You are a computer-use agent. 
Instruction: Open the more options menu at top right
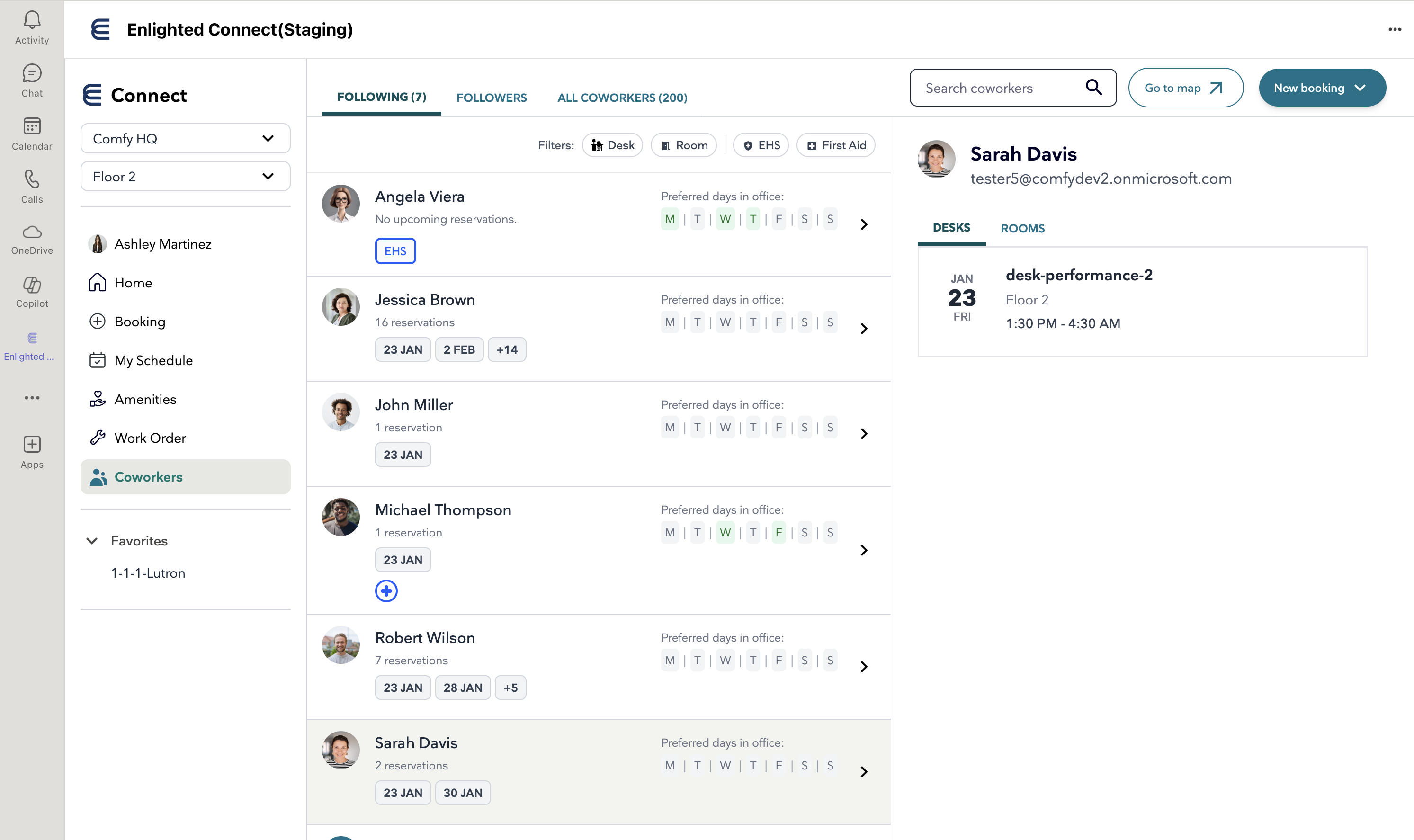(1394, 29)
